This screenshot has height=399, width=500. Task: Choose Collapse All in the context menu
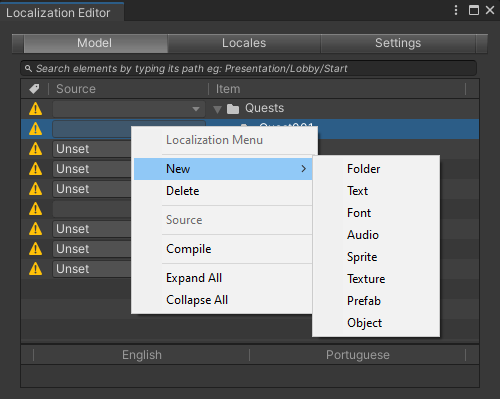point(223,300)
